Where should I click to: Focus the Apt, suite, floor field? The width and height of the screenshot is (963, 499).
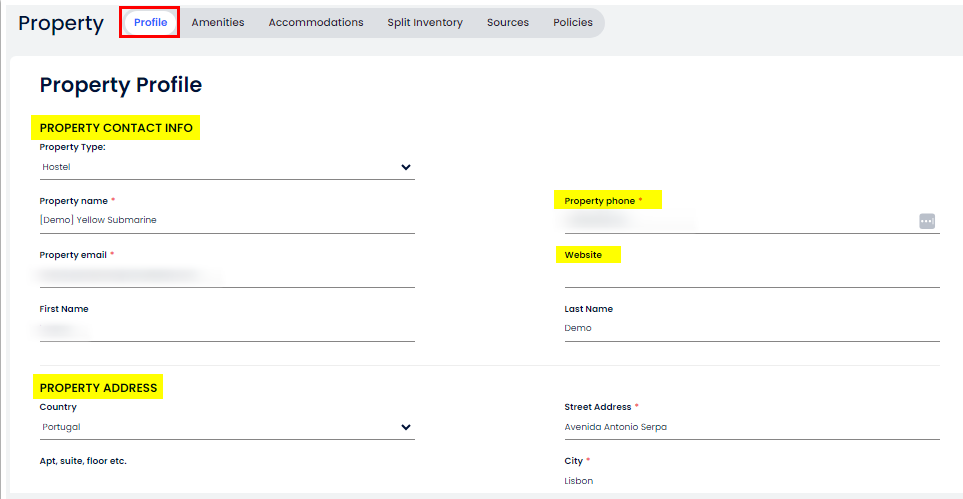226,480
